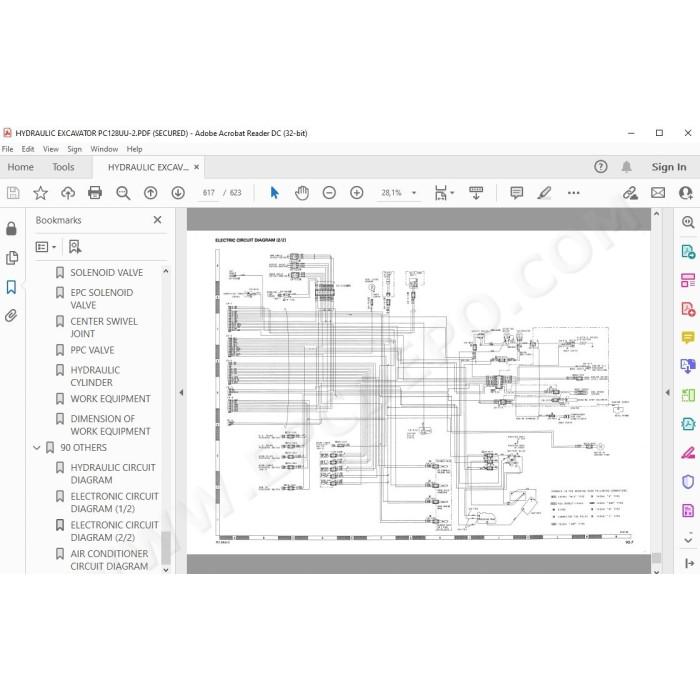Find current bookmark icon
This screenshot has width=700, height=700.
click(75, 247)
